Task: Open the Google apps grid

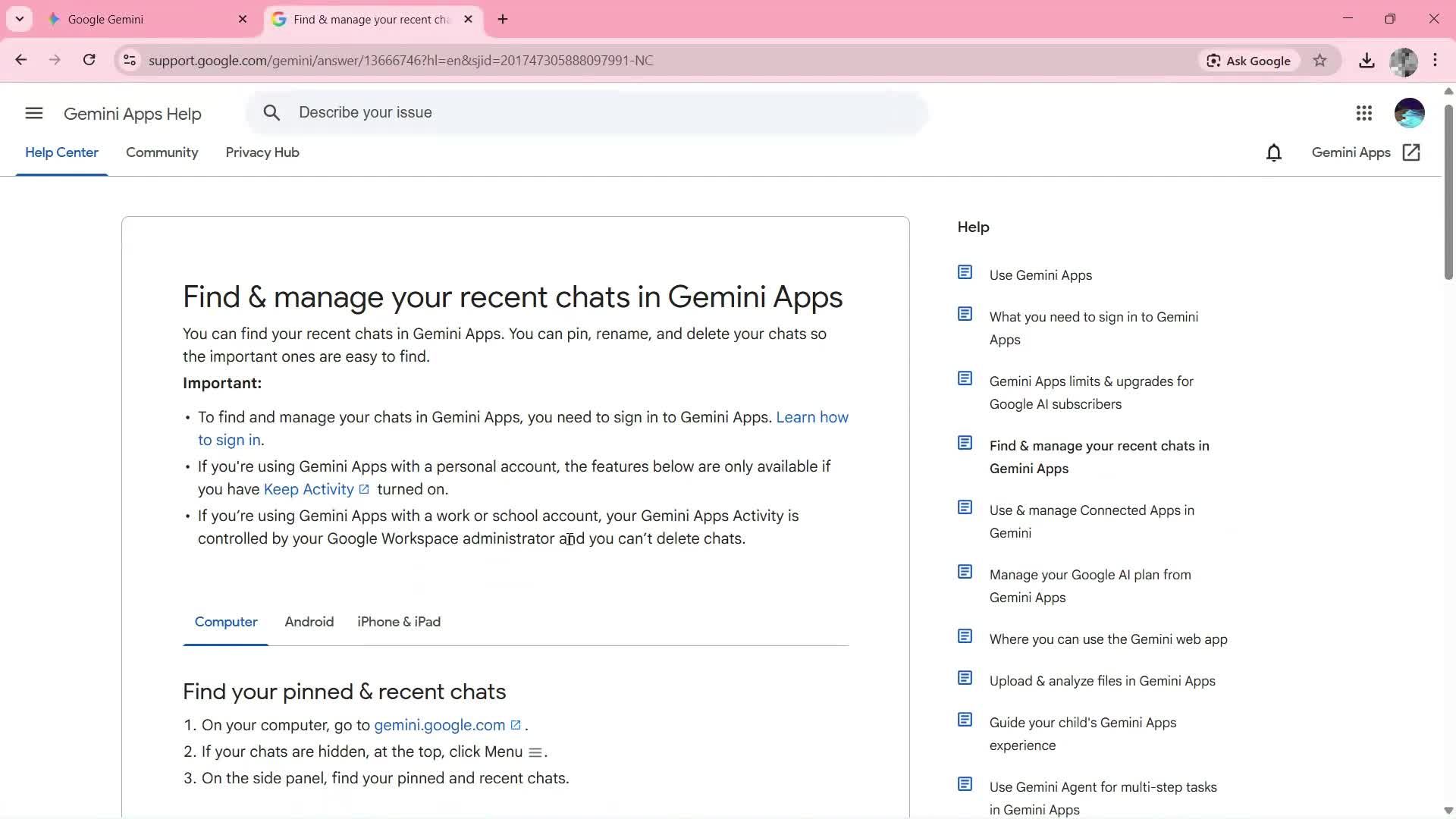Action: [x=1364, y=113]
